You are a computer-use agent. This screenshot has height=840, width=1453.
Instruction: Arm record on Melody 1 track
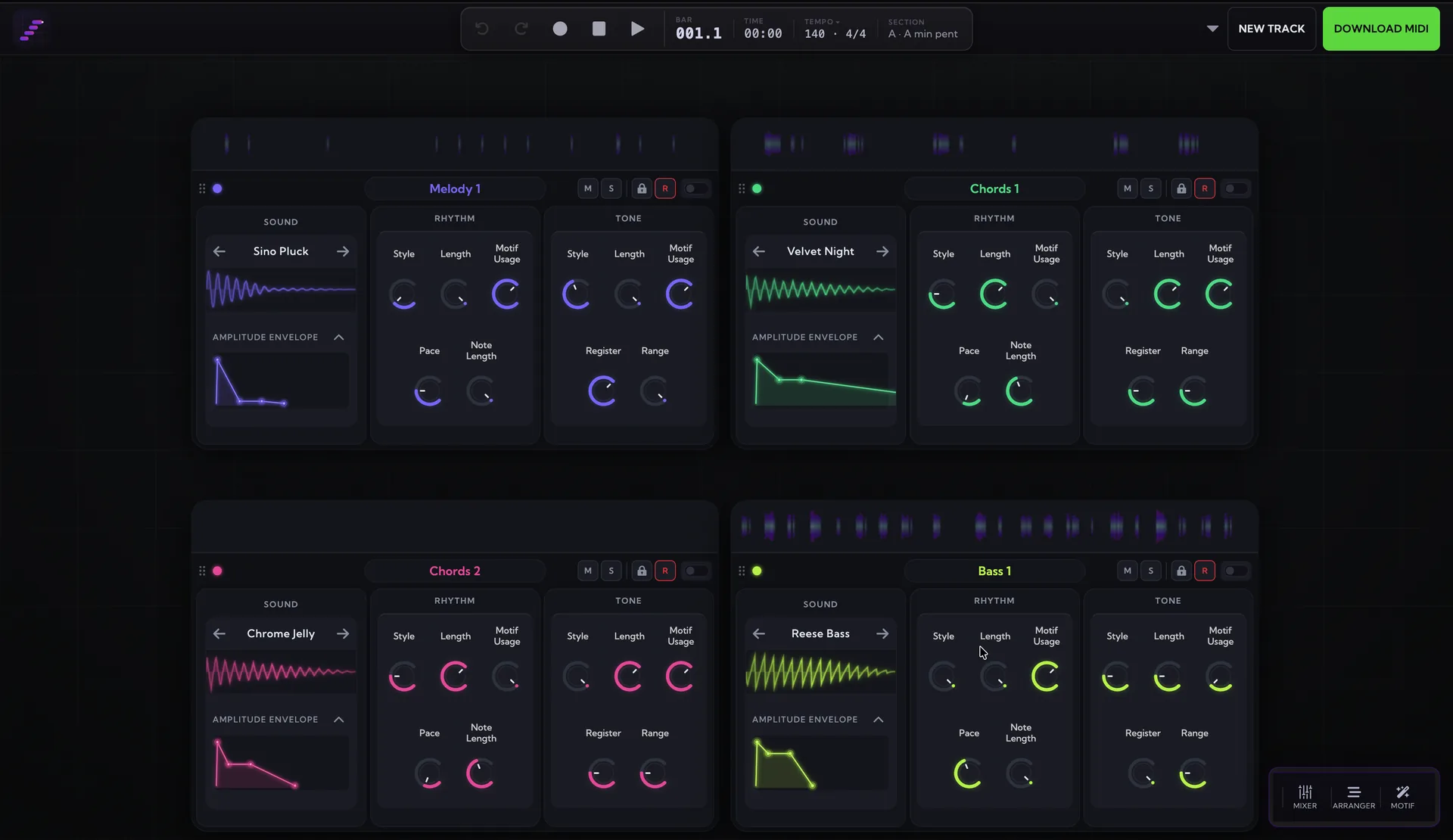(x=665, y=188)
